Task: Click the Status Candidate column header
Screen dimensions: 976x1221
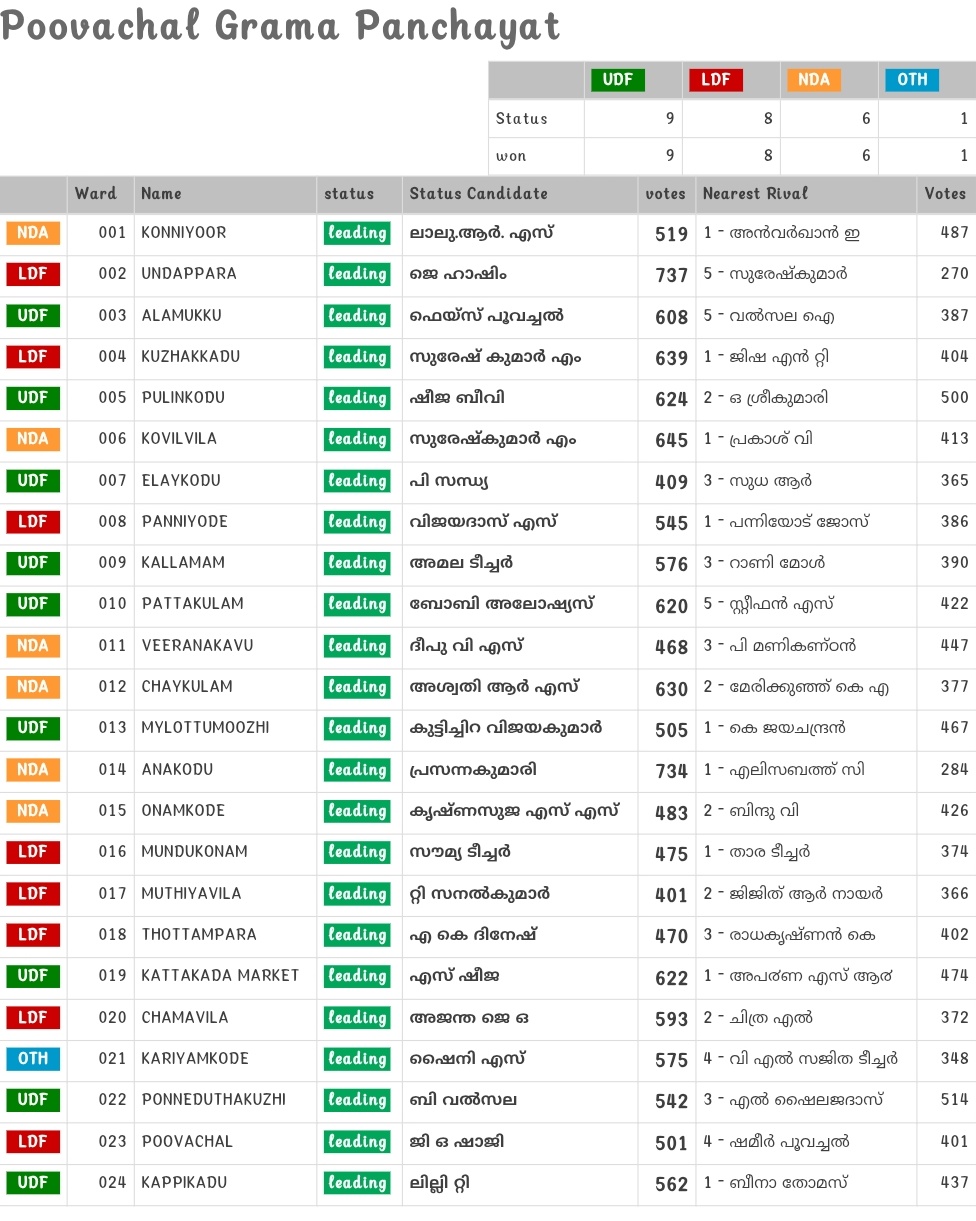Action: click(x=478, y=194)
